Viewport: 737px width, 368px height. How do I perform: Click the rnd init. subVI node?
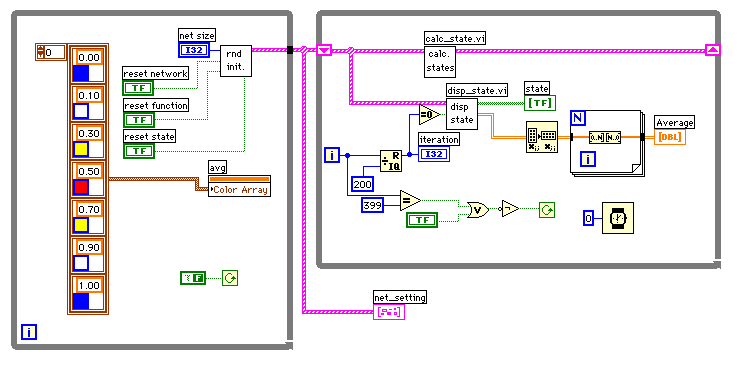(236, 61)
